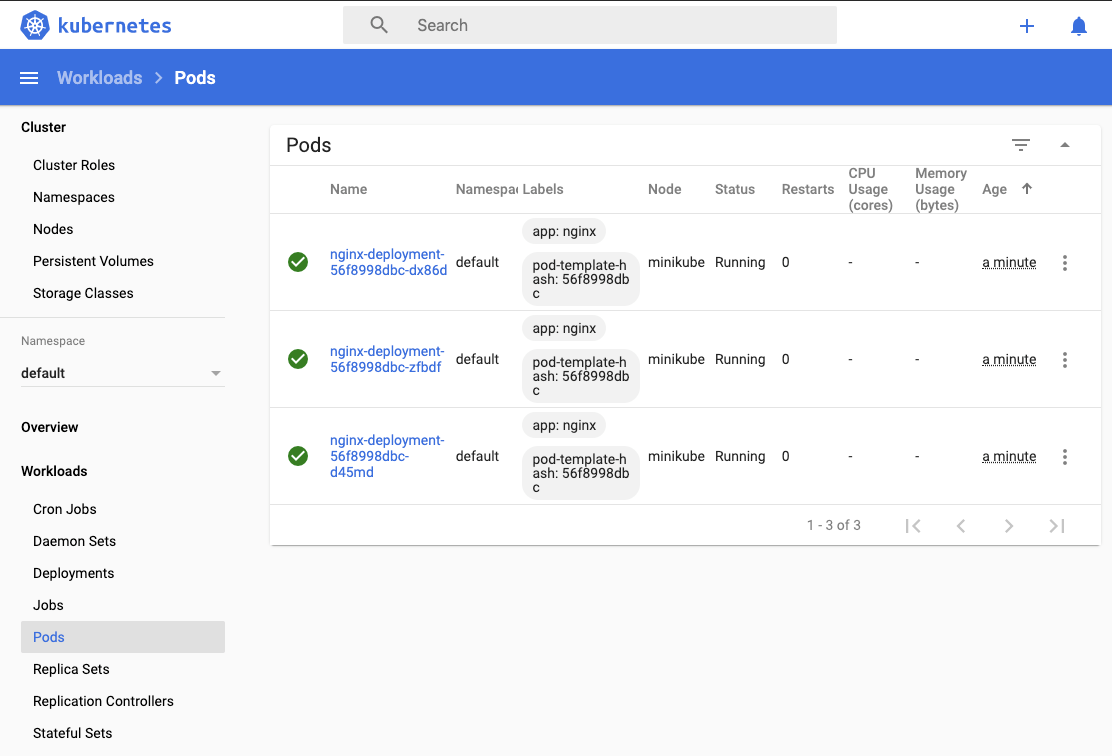1112x756 pixels.
Task: Click the filter icon in Pods card
Action: 1021,145
